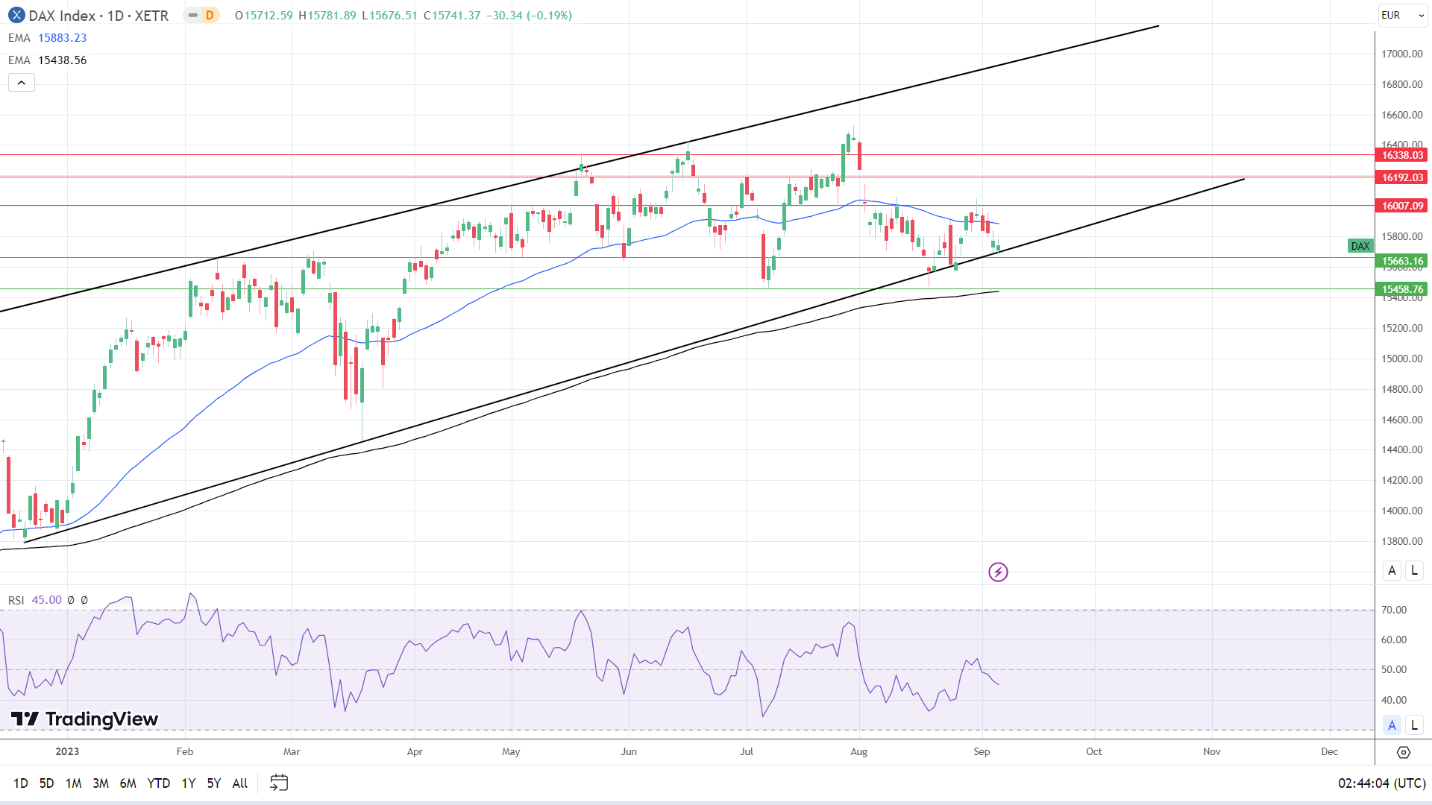The width and height of the screenshot is (1432, 805).
Task: Select the 1M time range
Action: [x=73, y=783]
